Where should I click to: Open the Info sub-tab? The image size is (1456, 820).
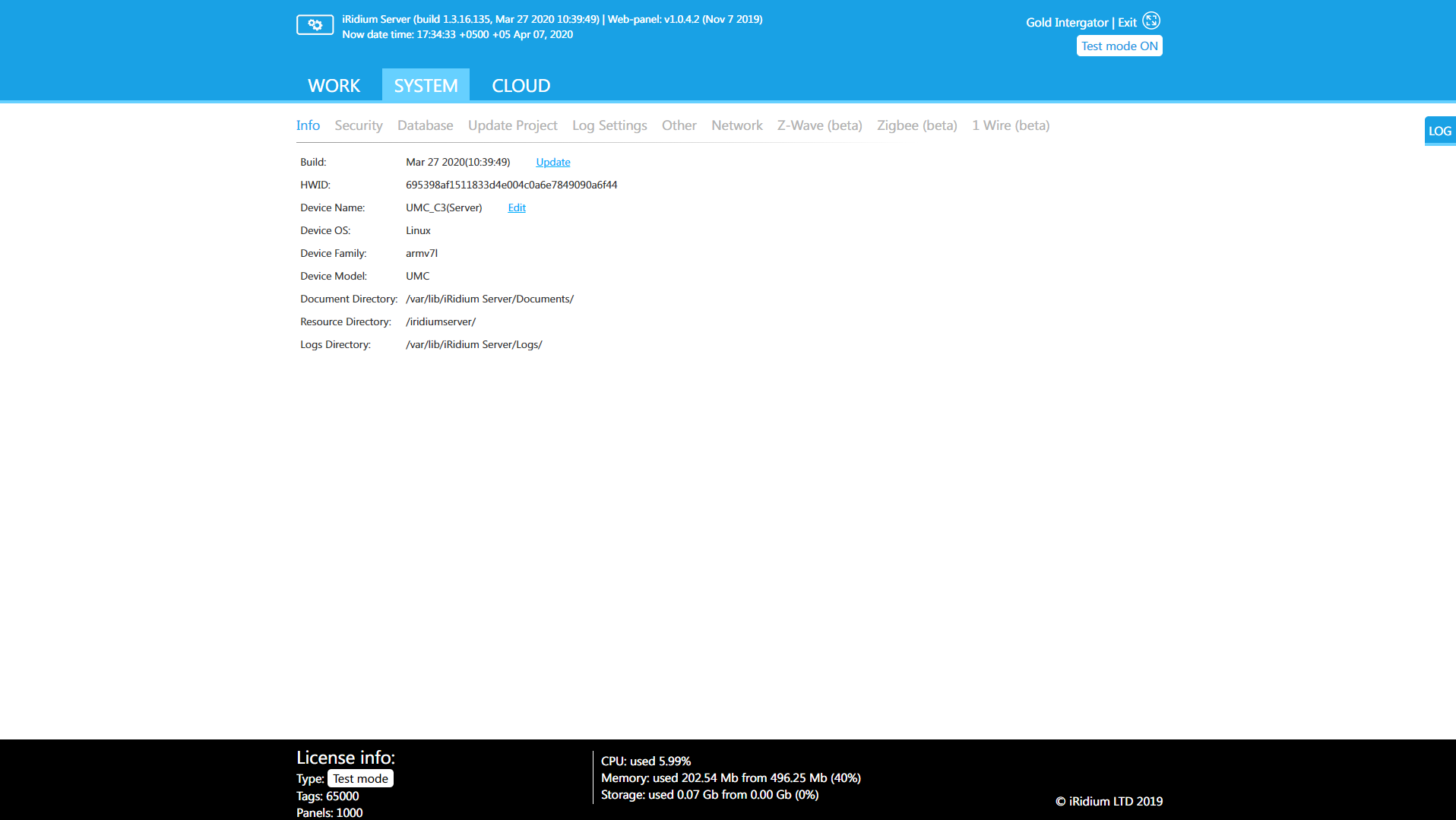pos(308,125)
